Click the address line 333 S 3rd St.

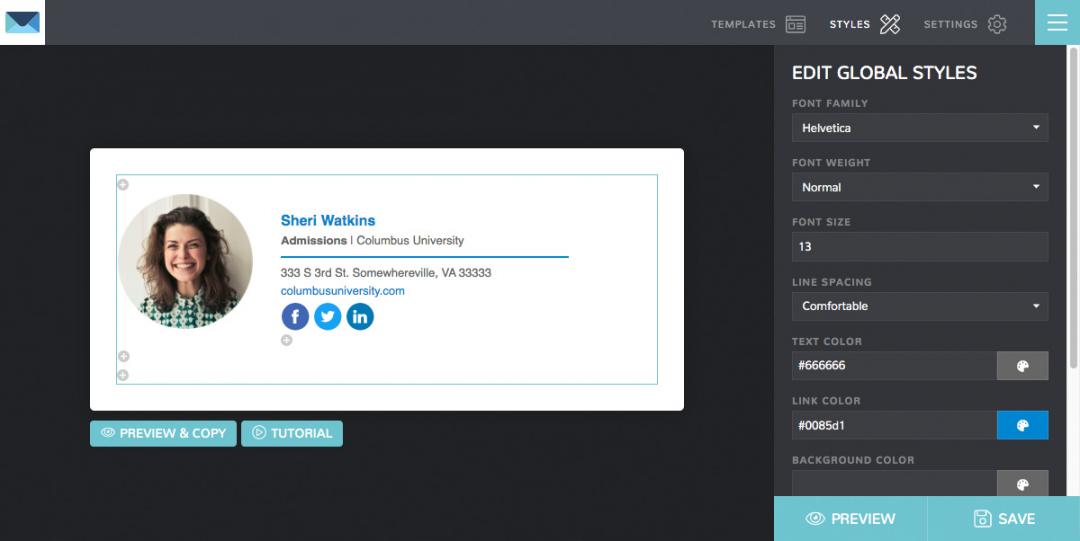pyautogui.click(x=386, y=273)
